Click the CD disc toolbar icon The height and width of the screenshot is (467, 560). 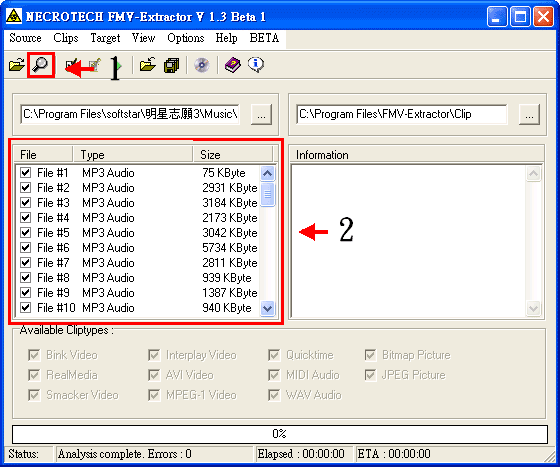click(202, 65)
